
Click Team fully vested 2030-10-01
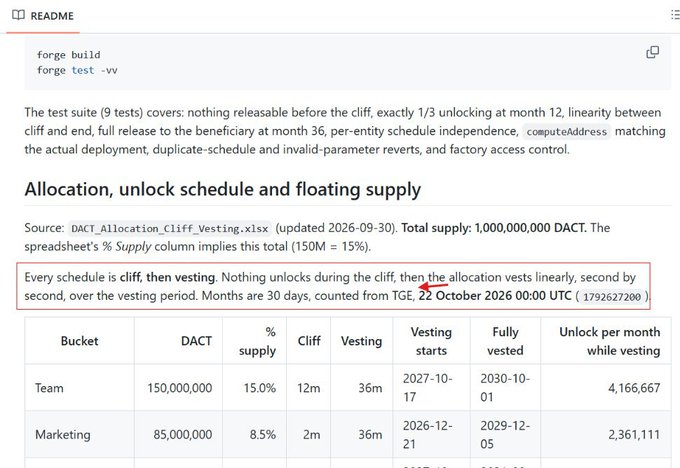[x=505, y=388]
